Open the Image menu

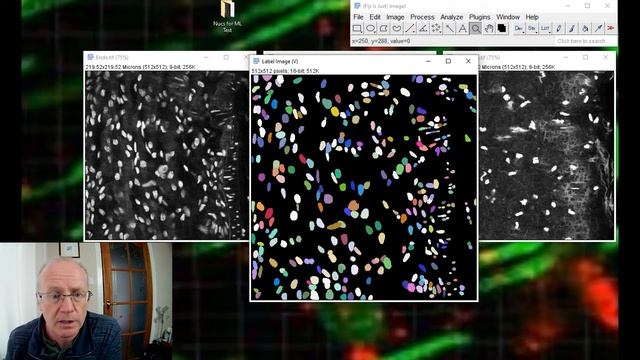tap(395, 17)
